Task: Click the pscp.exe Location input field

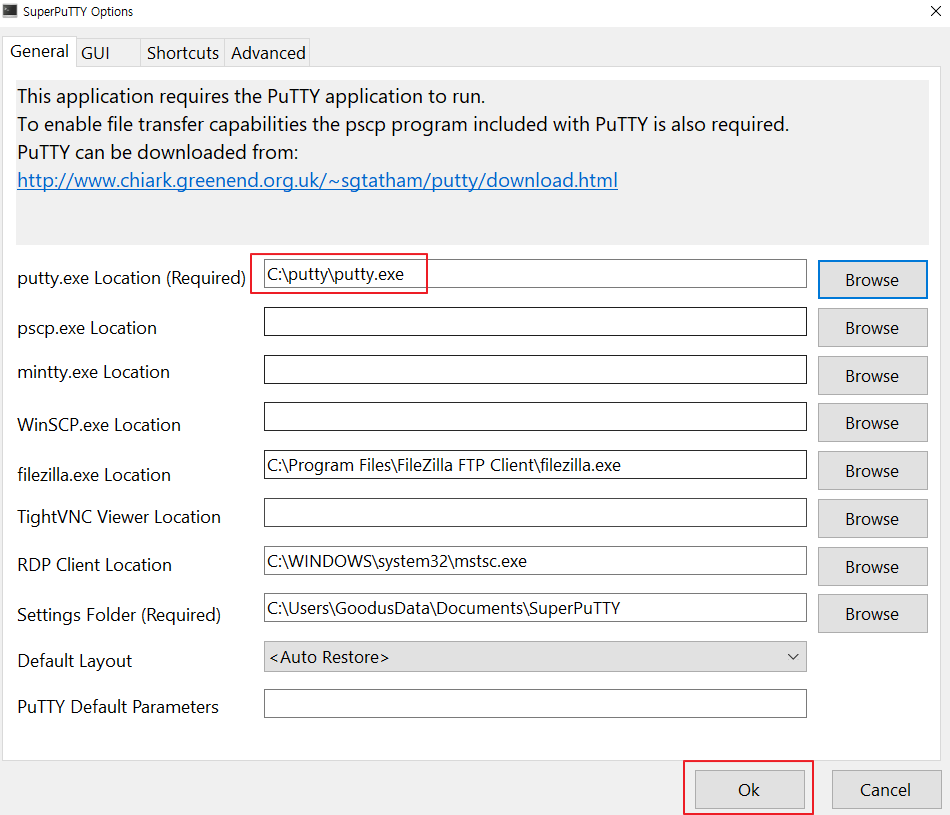Action: coord(535,321)
